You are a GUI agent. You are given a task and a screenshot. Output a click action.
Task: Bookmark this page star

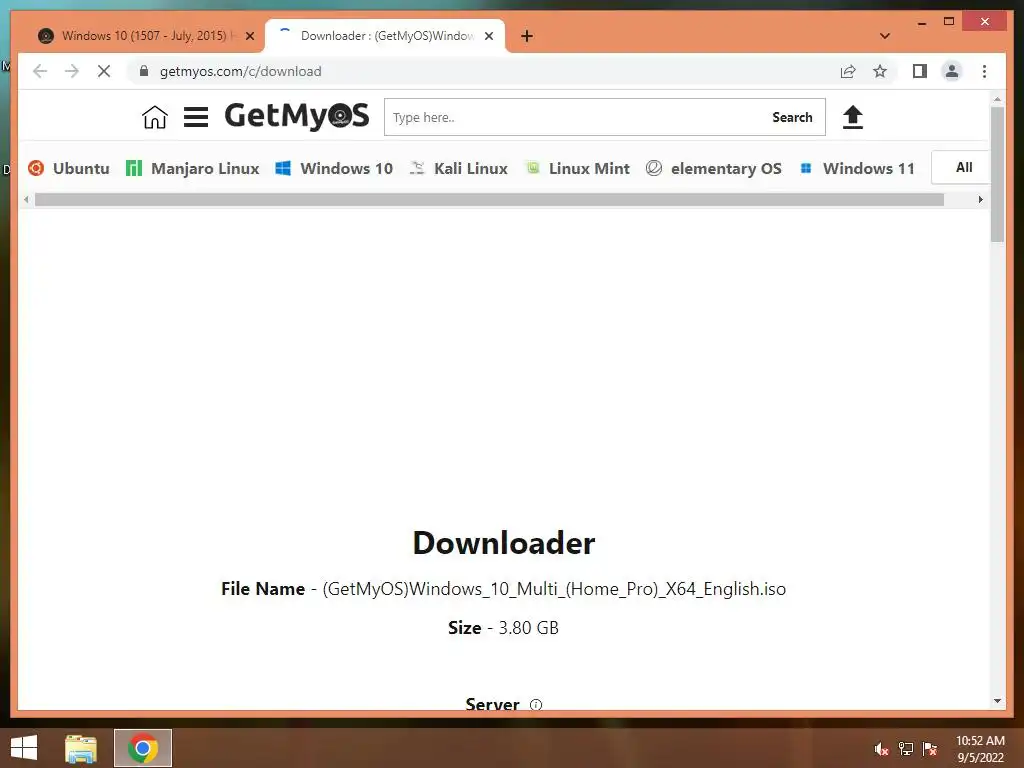[880, 71]
